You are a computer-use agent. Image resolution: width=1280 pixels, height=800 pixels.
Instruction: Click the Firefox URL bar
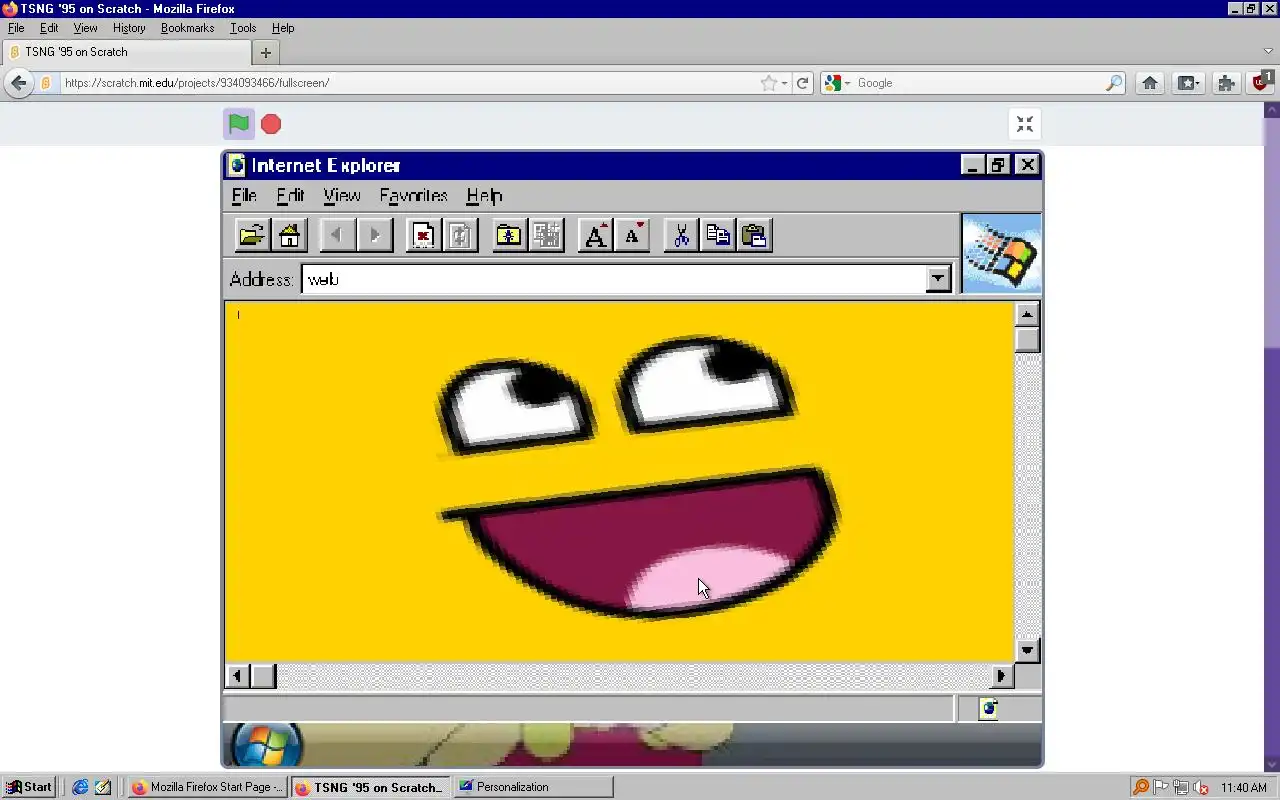pyautogui.click(x=410, y=83)
